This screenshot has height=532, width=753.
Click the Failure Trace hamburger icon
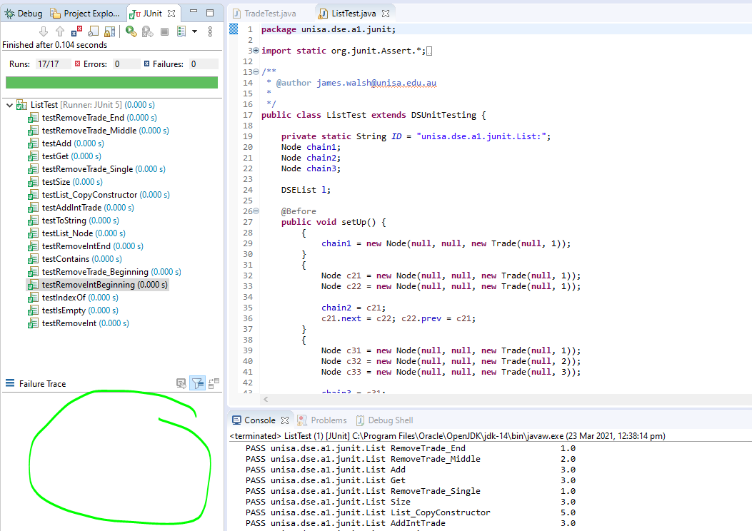coord(10,383)
